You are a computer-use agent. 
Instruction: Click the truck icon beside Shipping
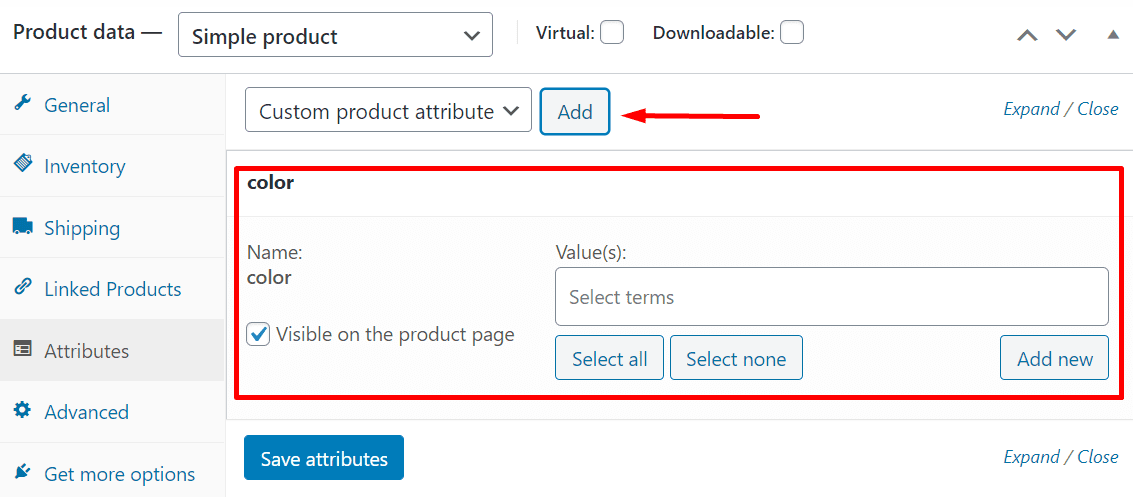pyautogui.click(x=22, y=226)
